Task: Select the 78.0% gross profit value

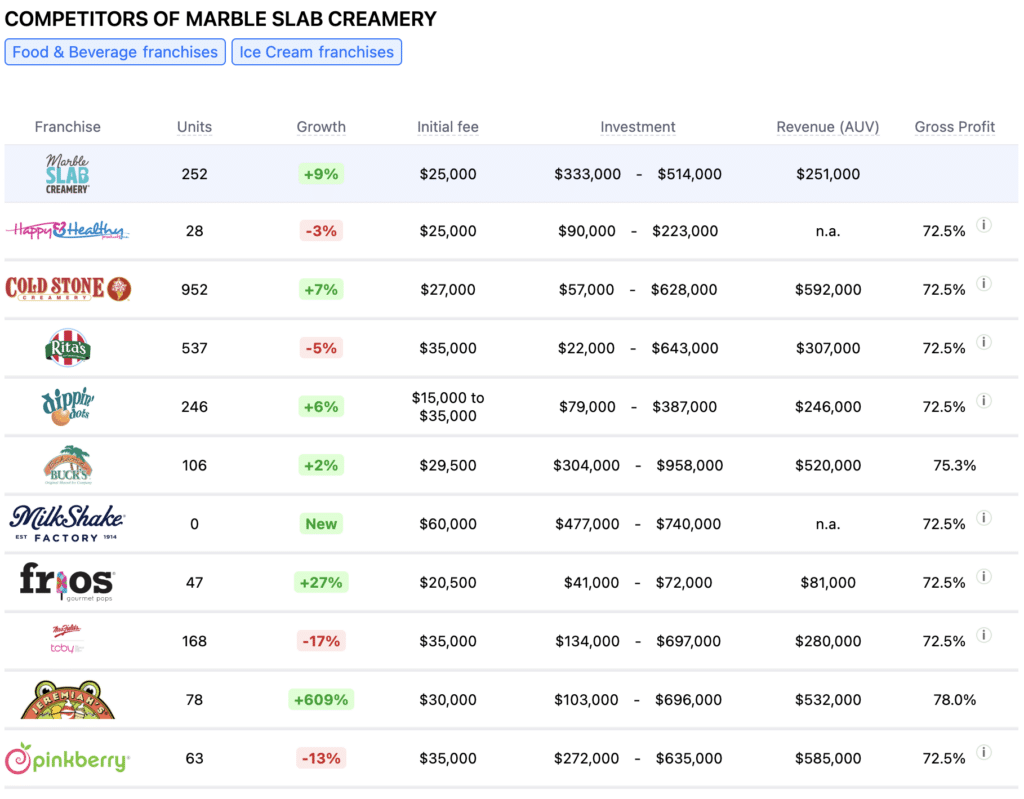Action: pos(955,700)
